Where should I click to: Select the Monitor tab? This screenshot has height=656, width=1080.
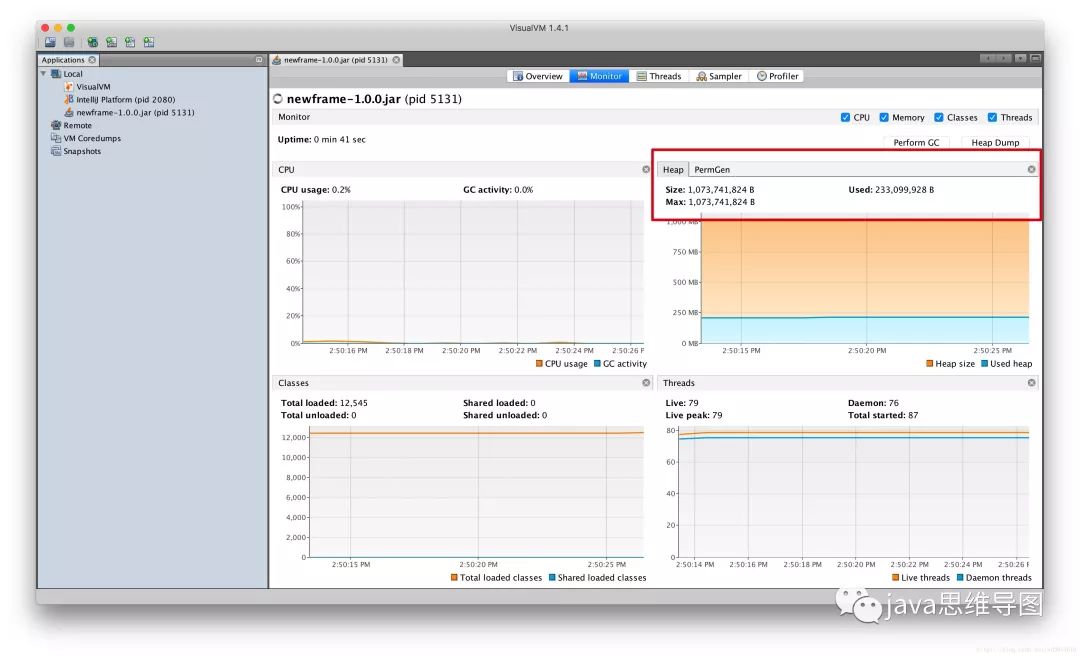pos(599,76)
